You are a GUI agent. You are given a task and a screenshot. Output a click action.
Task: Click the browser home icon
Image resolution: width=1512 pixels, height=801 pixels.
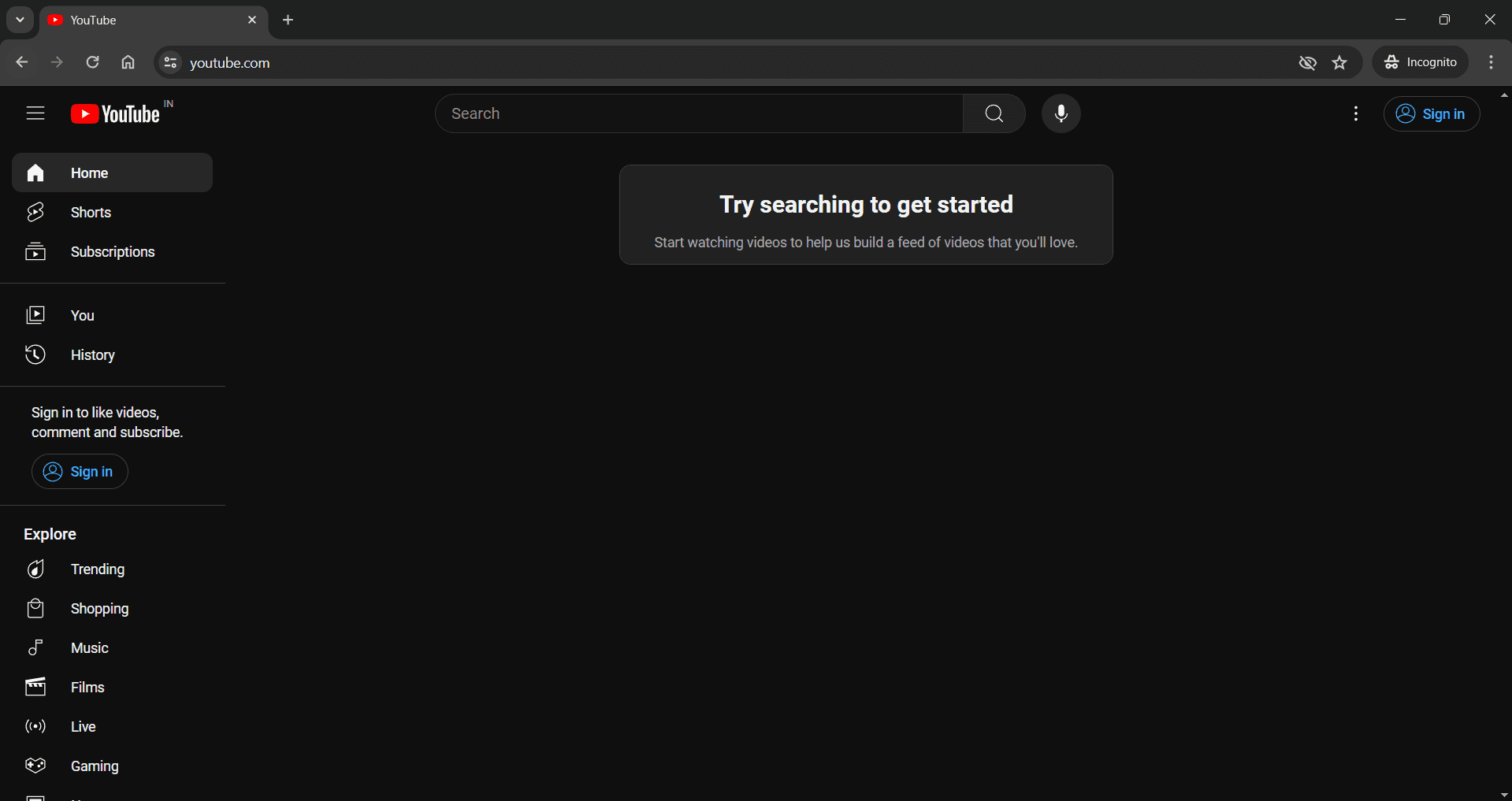click(x=128, y=62)
